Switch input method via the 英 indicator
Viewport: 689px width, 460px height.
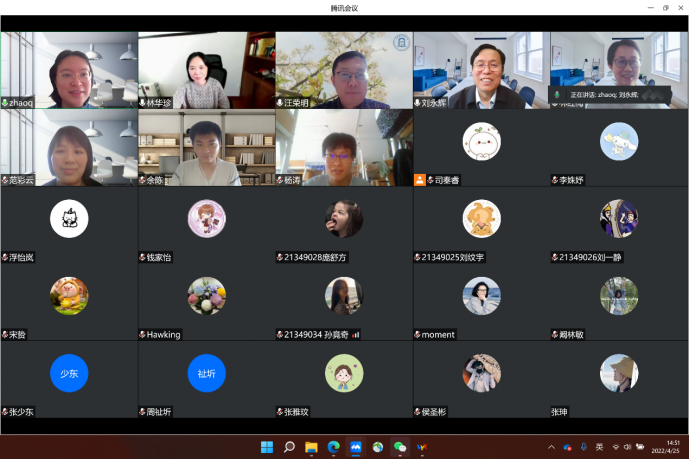pyautogui.click(x=599, y=447)
